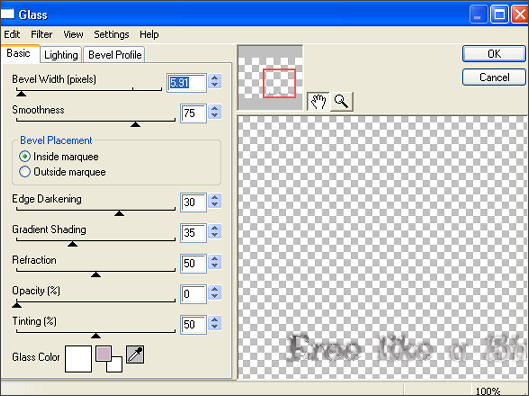Open the white Glass Color swatch

pos(78,359)
